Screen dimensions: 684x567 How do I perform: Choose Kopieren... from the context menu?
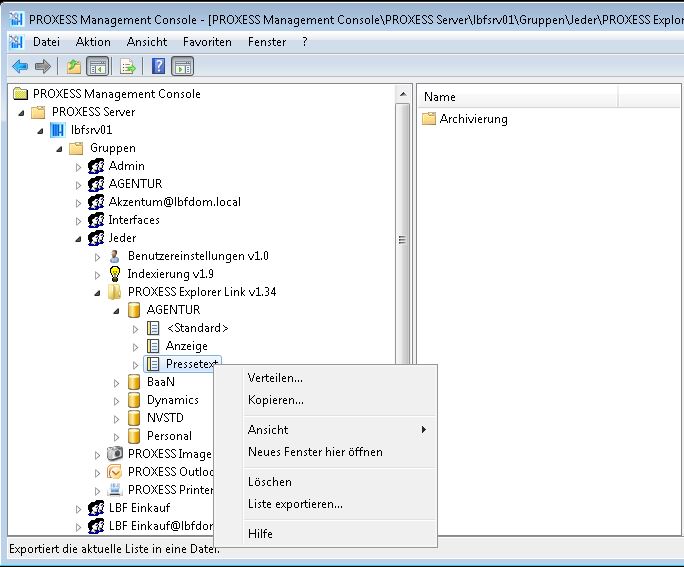click(340, 400)
